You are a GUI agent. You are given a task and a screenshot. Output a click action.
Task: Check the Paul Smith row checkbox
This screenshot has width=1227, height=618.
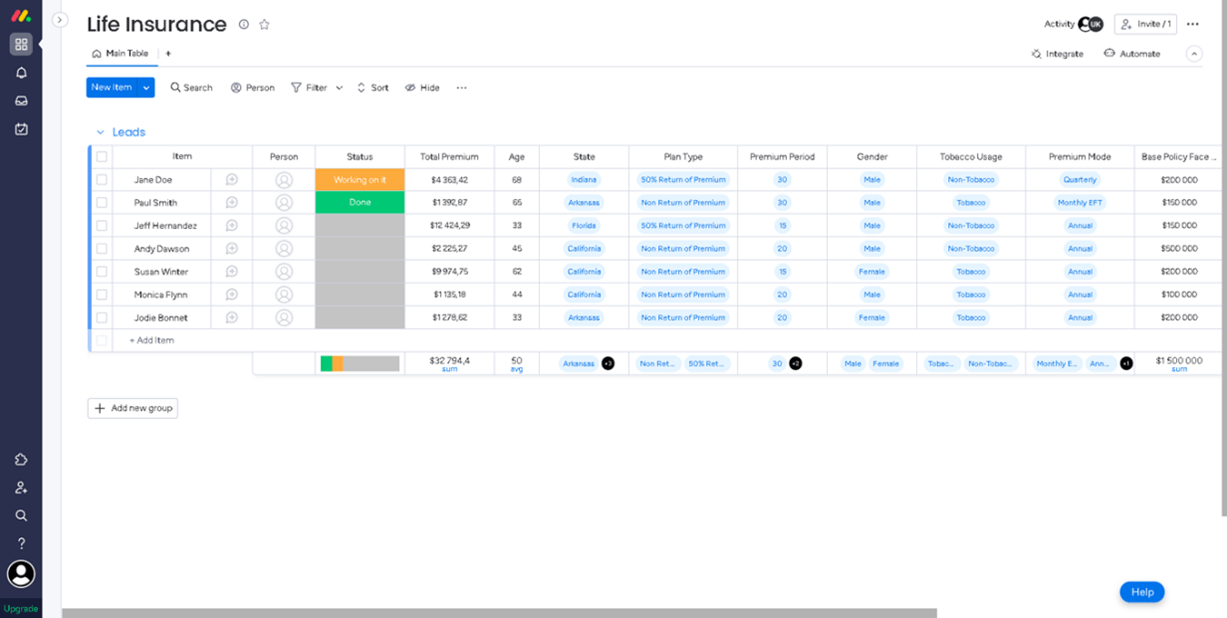[x=102, y=202]
